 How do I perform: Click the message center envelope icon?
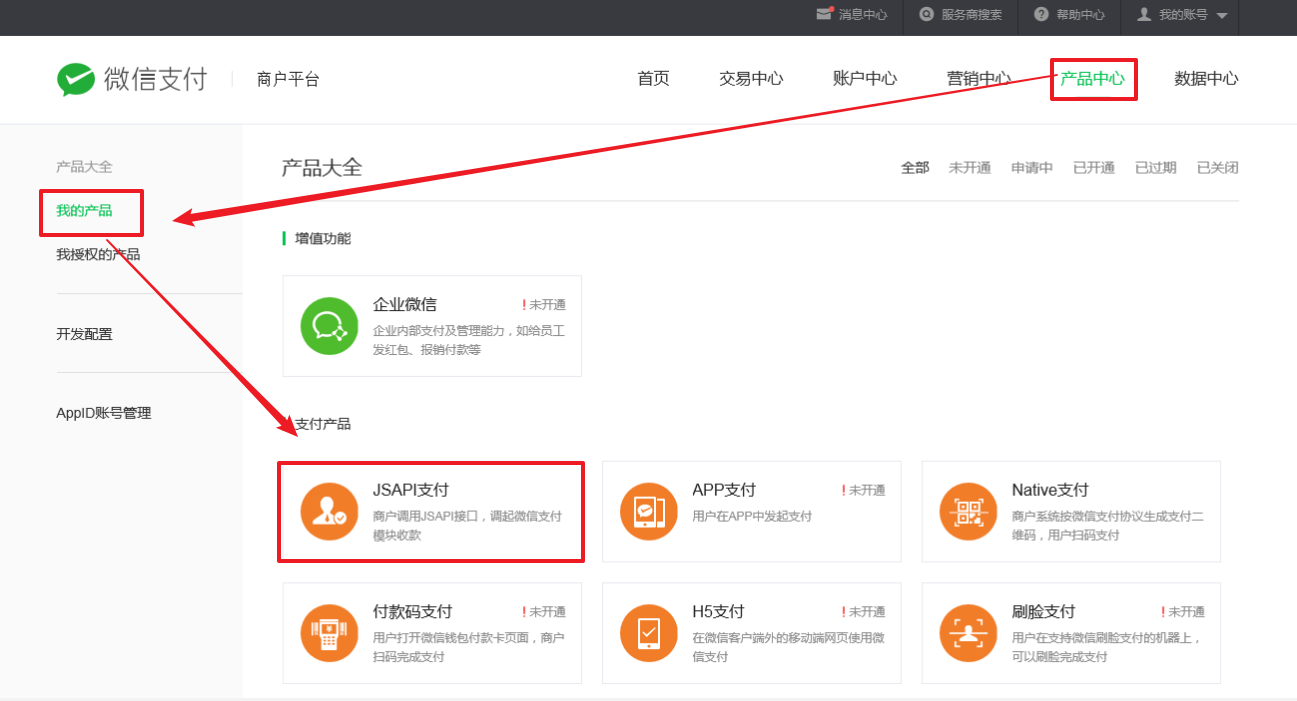coord(825,14)
